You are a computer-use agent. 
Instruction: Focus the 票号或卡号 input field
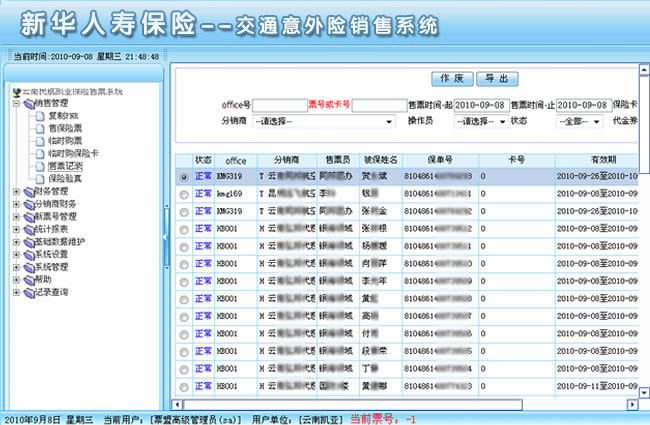point(379,106)
